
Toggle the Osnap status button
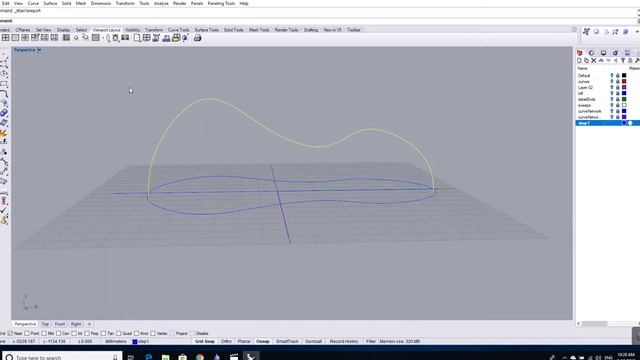tap(262, 341)
